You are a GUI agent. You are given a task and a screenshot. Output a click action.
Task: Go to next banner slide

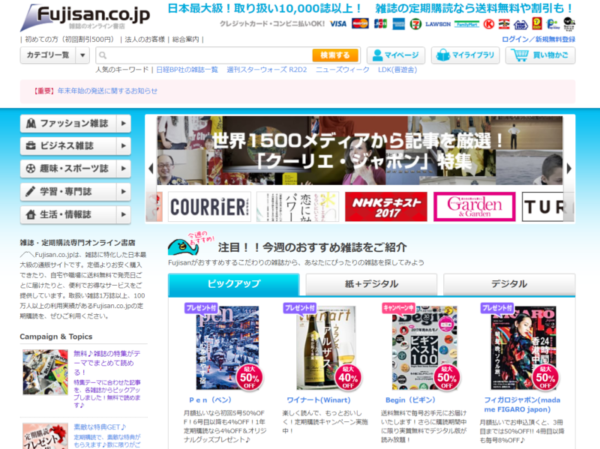coord(569,168)
